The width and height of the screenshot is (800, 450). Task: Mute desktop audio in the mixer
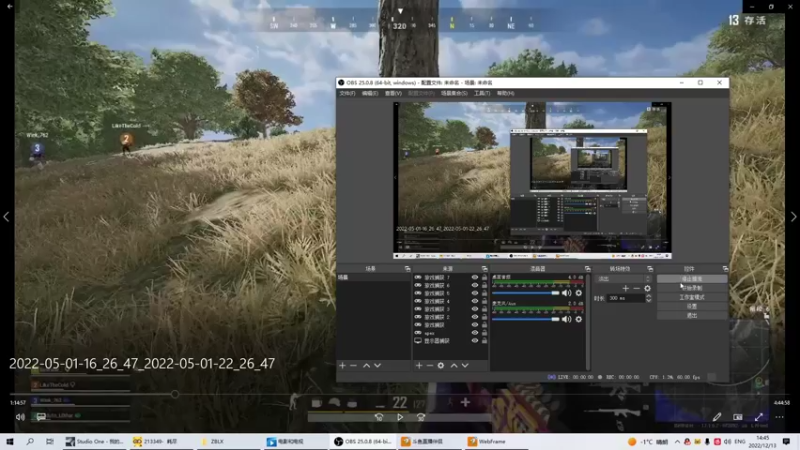566,293
